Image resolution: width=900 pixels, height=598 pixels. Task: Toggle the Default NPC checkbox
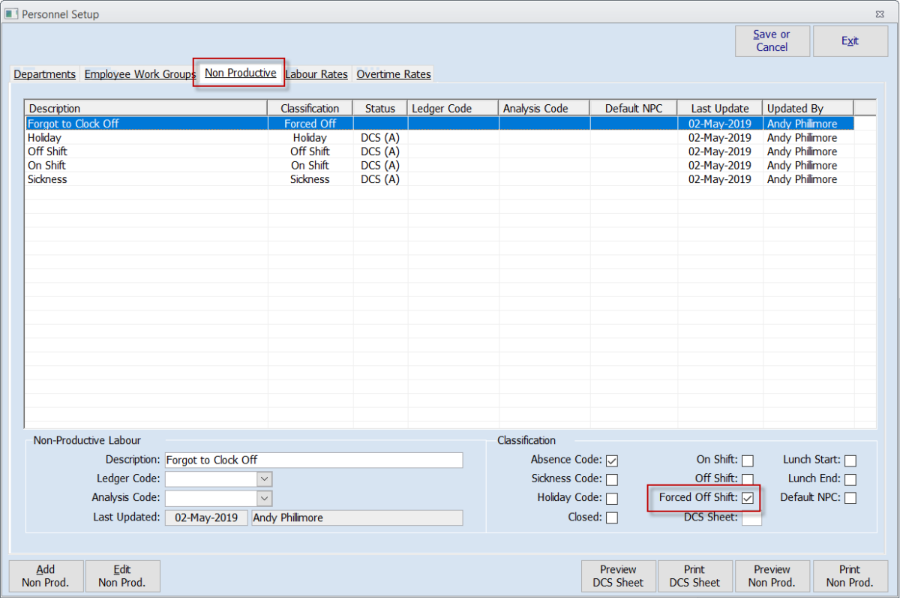tap(850, 498)
